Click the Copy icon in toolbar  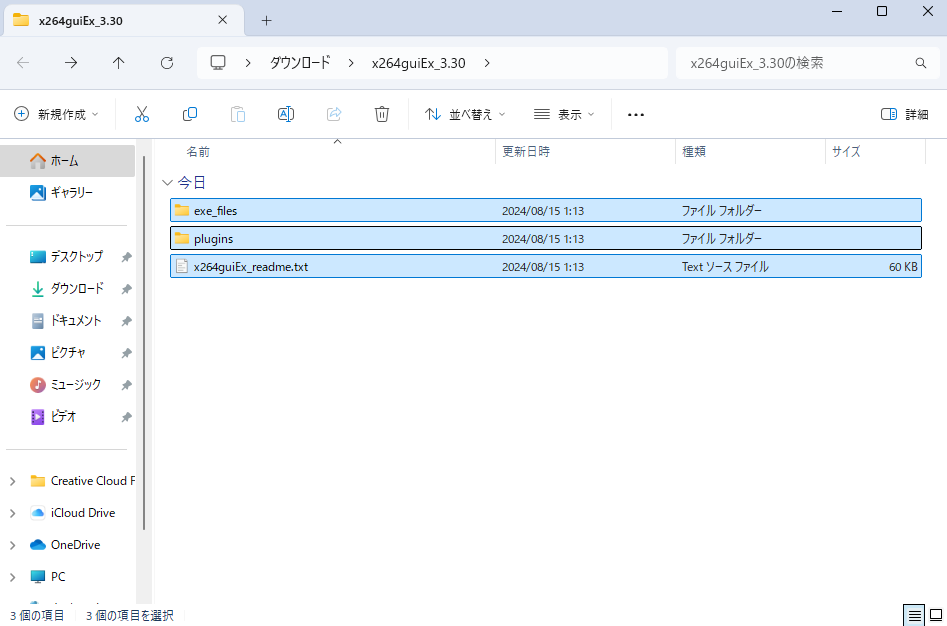pos(190,114)
